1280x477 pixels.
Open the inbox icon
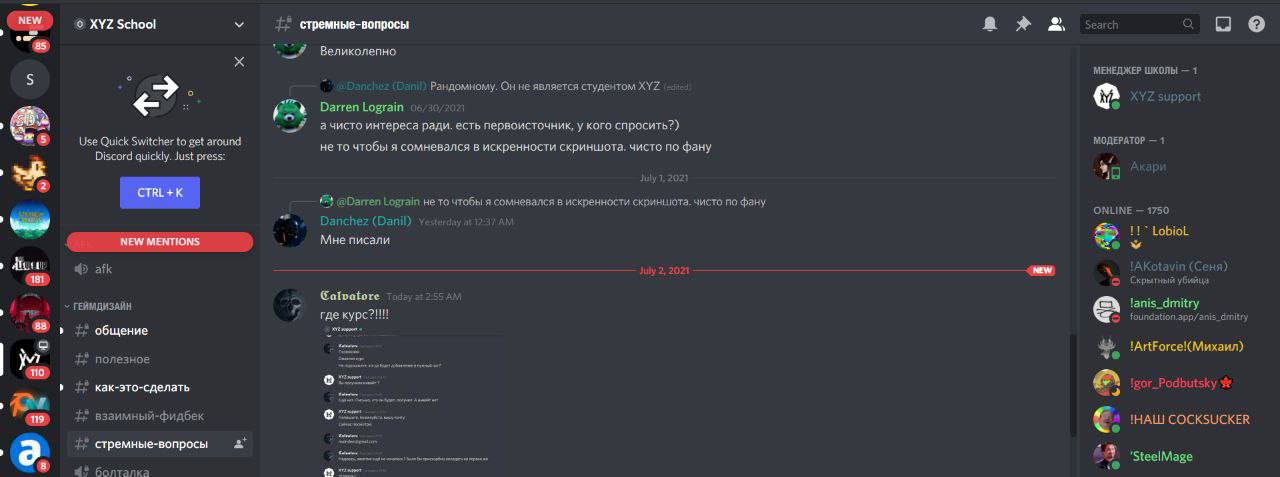tap(1222, 25)
